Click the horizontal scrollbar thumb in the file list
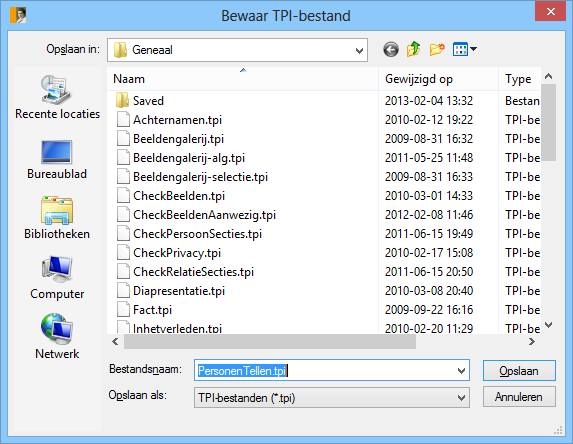573x444 pixels. tap(270, 342)
